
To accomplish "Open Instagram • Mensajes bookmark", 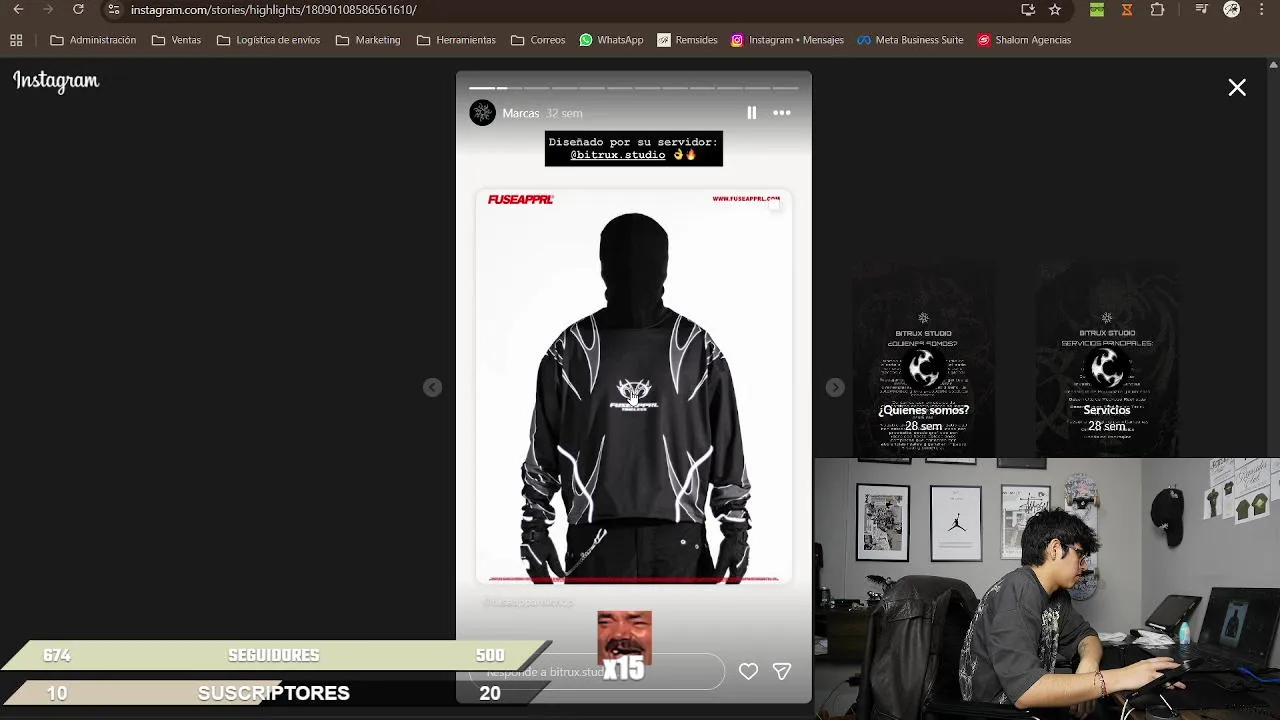I will point(787,40).
